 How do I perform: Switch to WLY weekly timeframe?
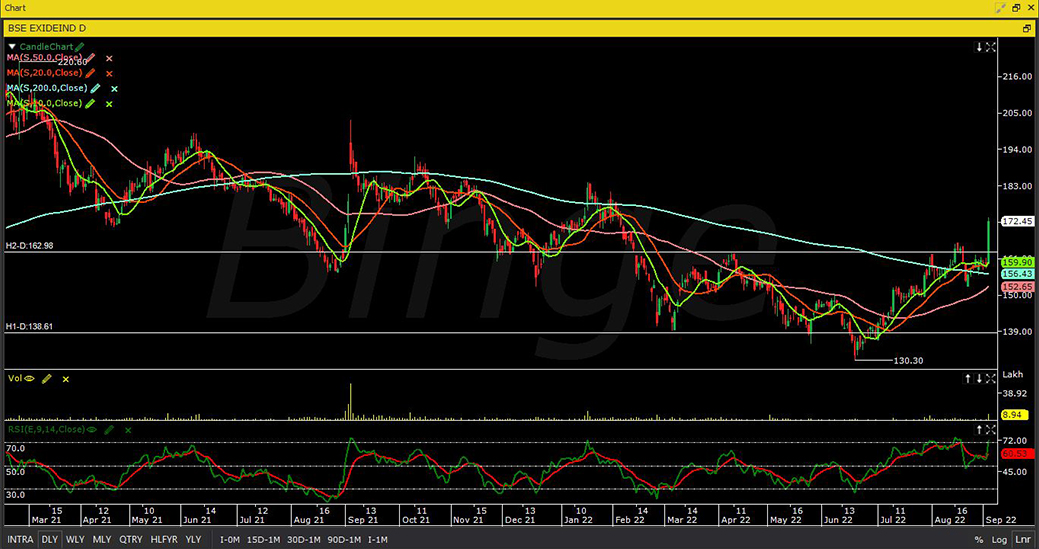[x=76, y=540]
